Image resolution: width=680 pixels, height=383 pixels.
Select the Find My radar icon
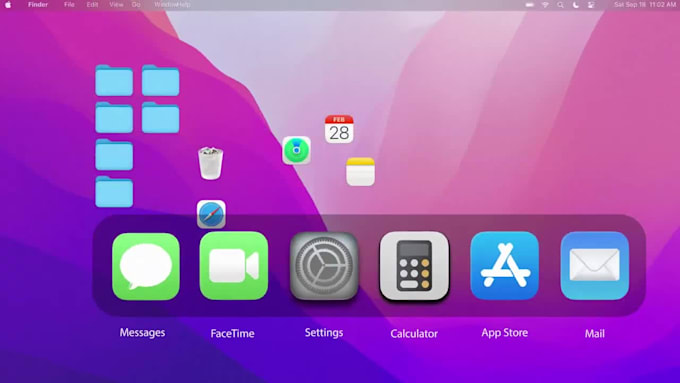click(296, 151)
